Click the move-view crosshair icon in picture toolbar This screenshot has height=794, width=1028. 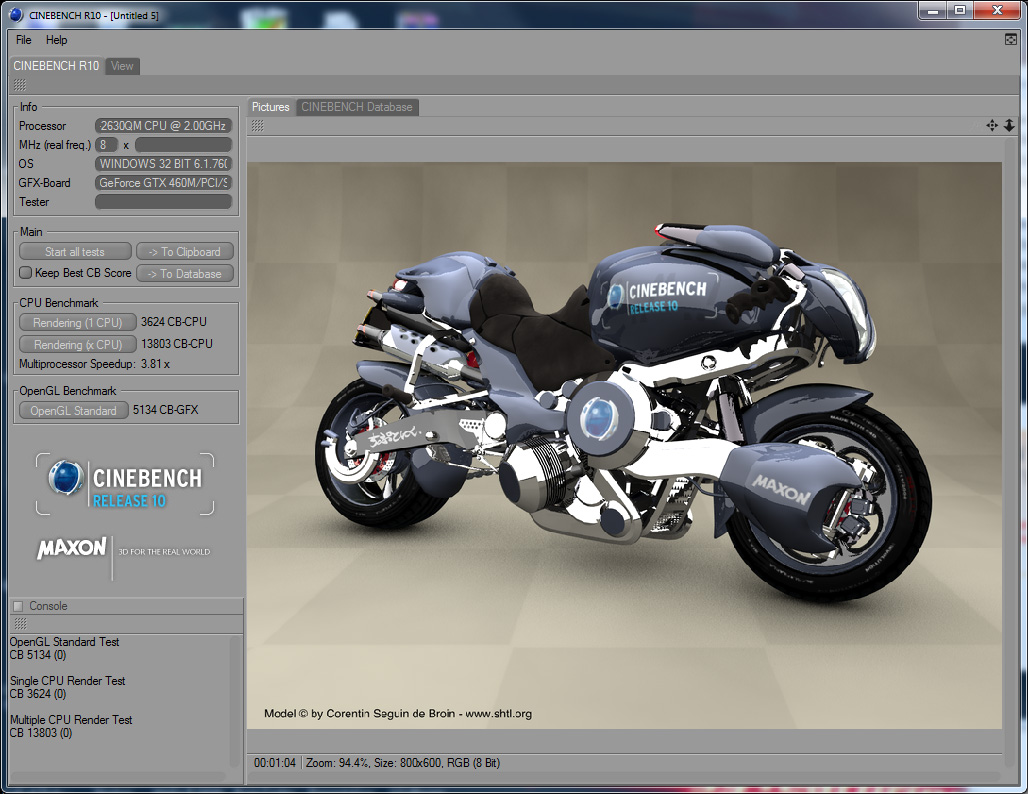point(992,125)
